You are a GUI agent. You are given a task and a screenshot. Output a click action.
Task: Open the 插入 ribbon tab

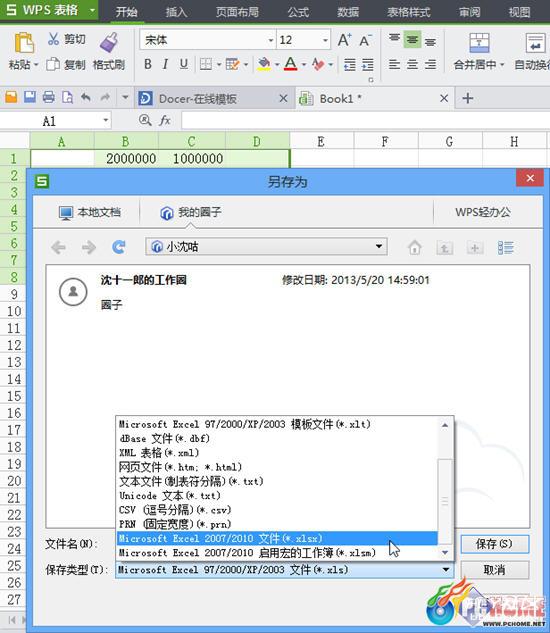click(176, 12)
